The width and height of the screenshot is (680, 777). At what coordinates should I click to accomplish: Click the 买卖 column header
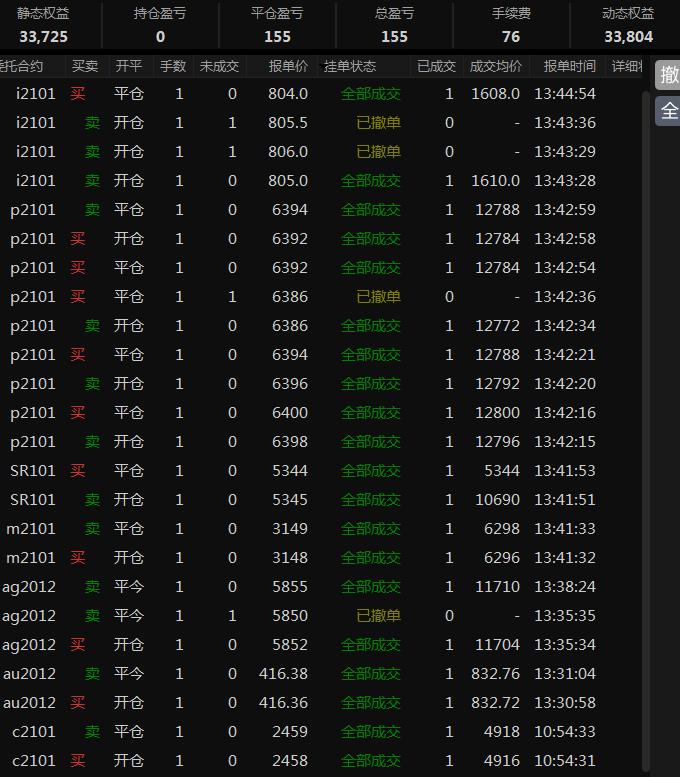[85, 66]
